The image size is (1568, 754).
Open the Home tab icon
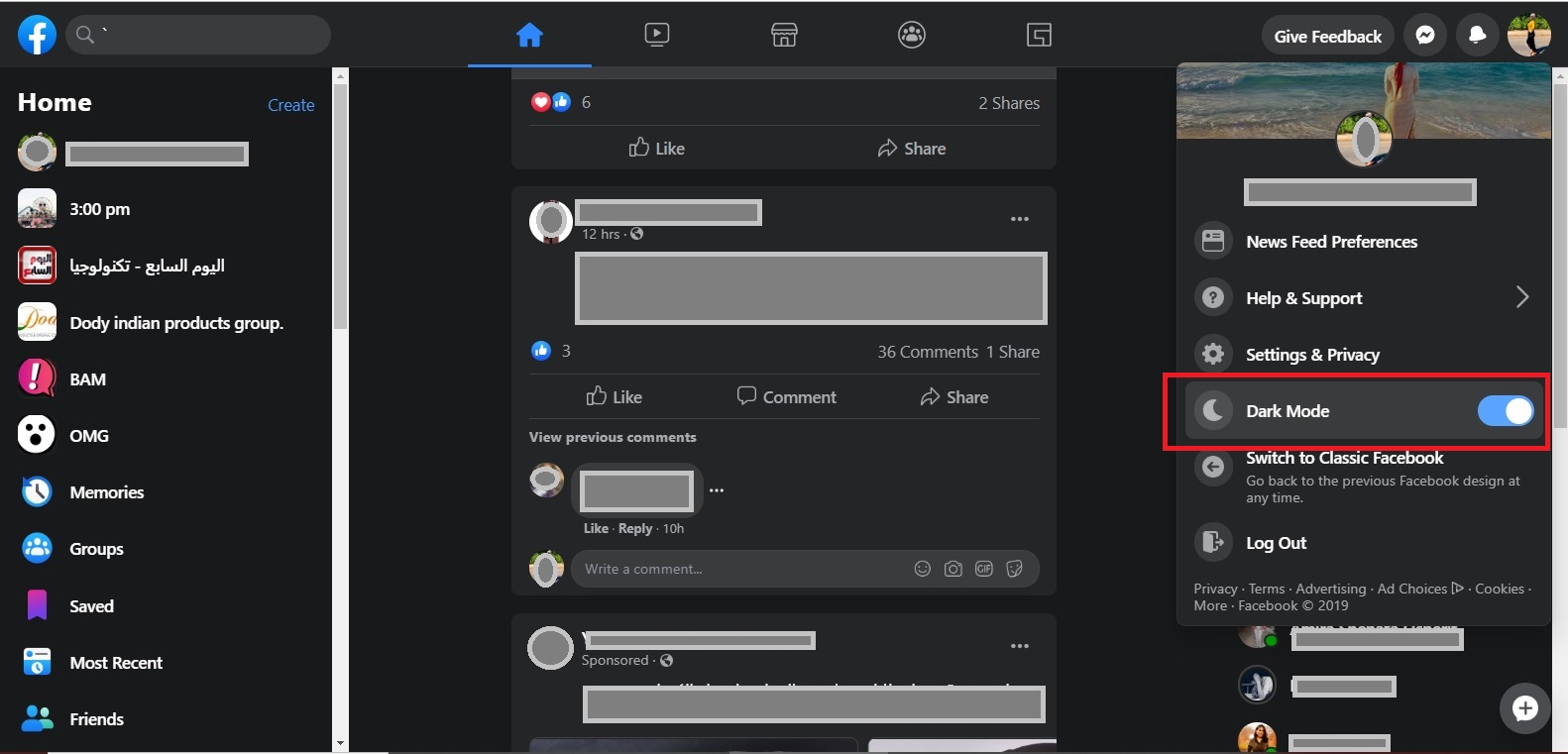(x=529, y=35)
